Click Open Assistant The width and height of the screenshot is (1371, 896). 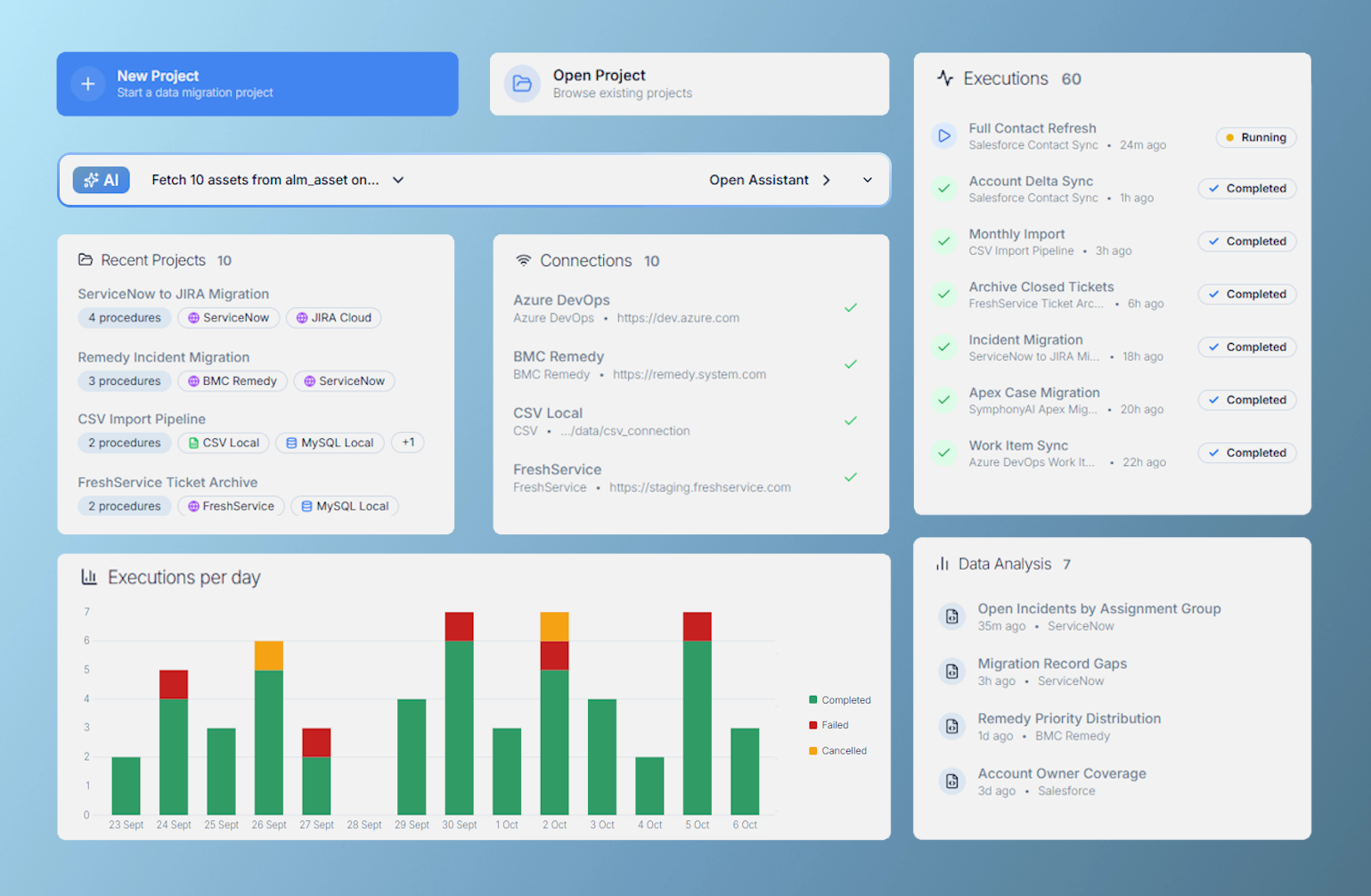pos(770,180)
